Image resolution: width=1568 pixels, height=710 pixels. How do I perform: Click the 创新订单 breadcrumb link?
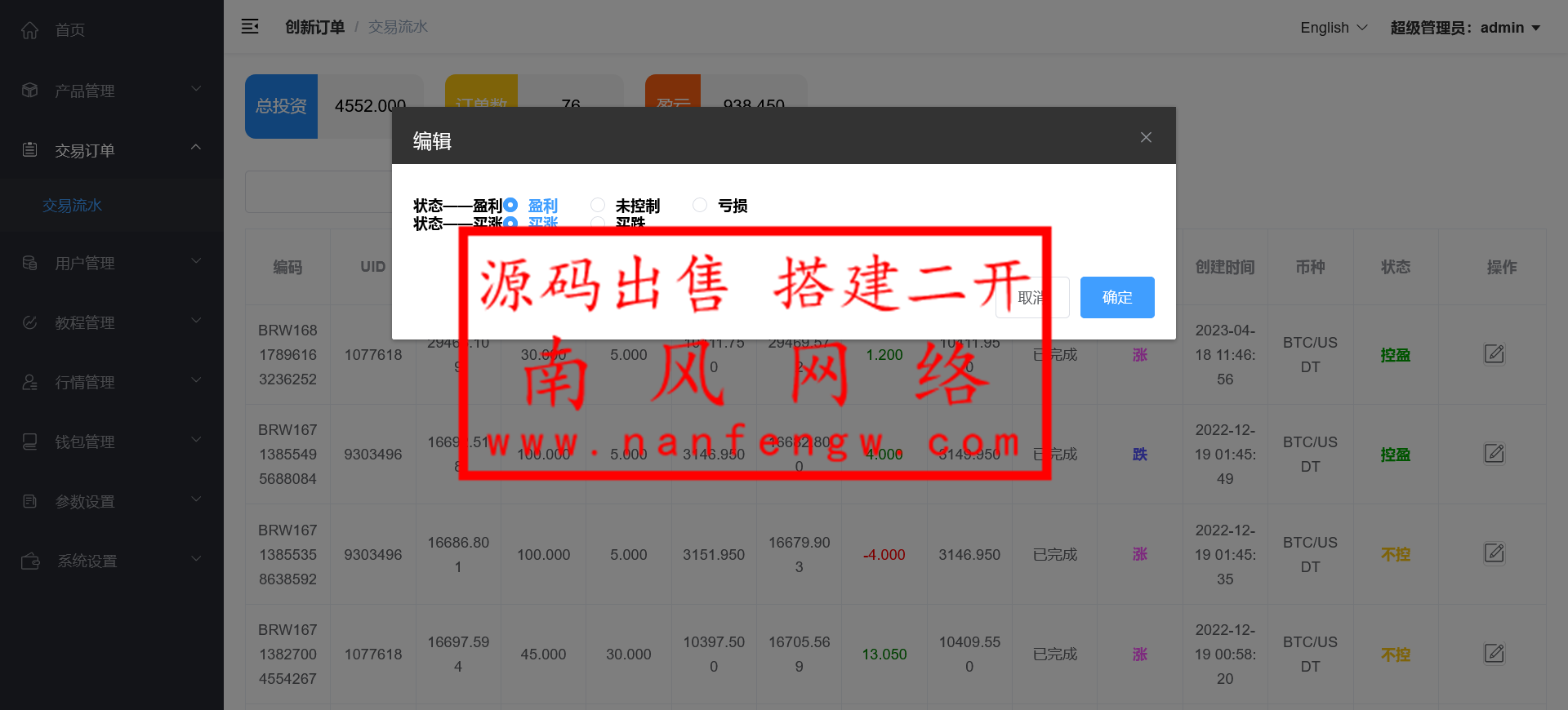314,27
